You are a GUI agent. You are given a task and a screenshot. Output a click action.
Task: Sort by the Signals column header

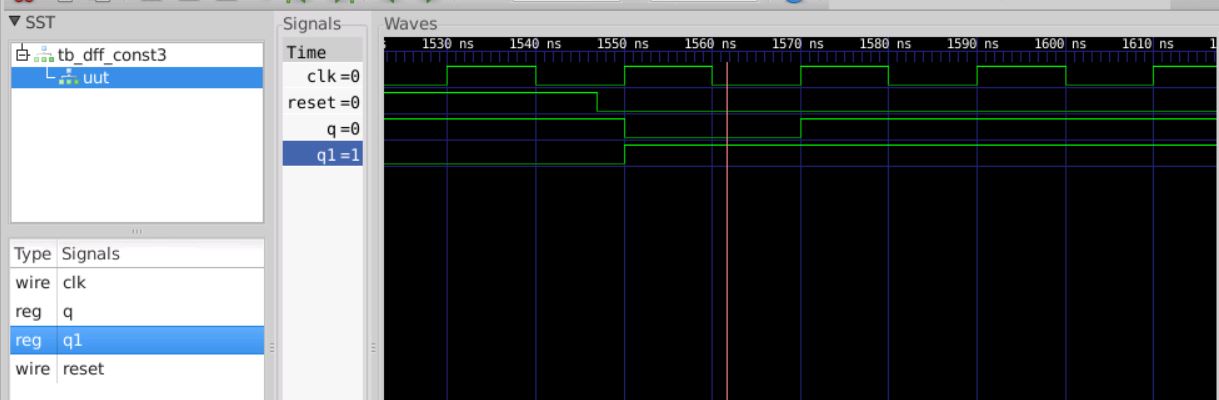point(91,254)
